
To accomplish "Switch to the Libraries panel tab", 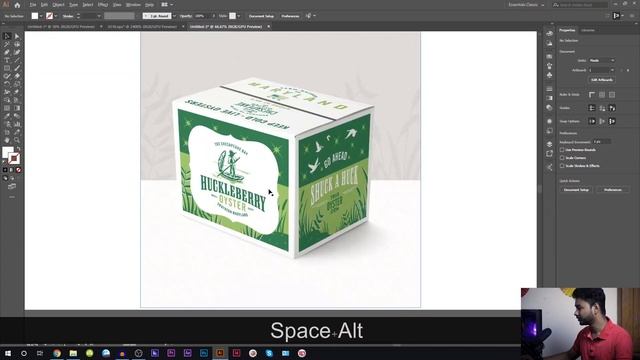I will point(588,30).
